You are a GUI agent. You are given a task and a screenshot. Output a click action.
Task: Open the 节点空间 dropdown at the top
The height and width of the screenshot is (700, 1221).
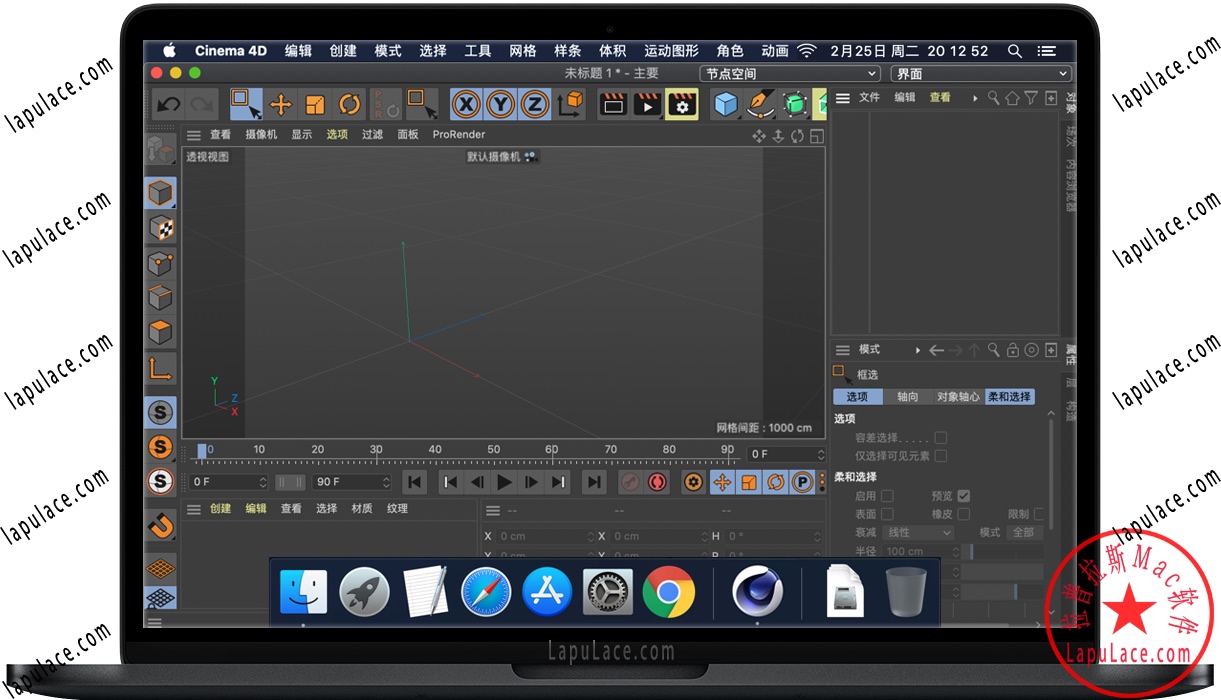coord(788,73)
